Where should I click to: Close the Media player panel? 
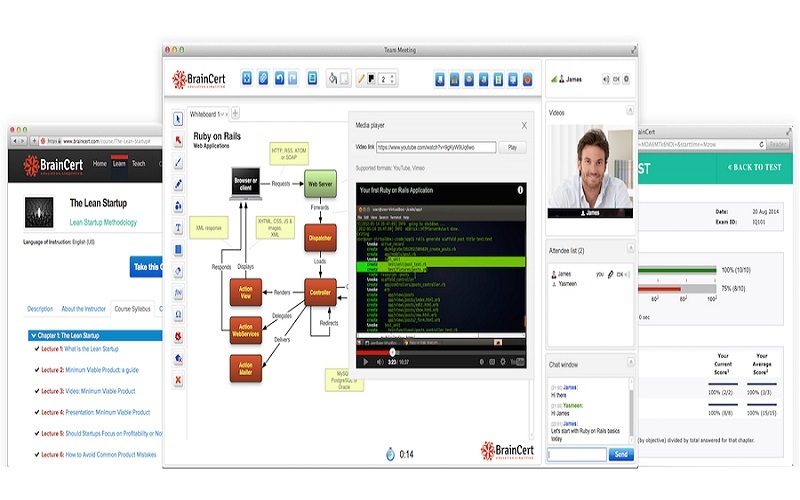click(524, 126)
